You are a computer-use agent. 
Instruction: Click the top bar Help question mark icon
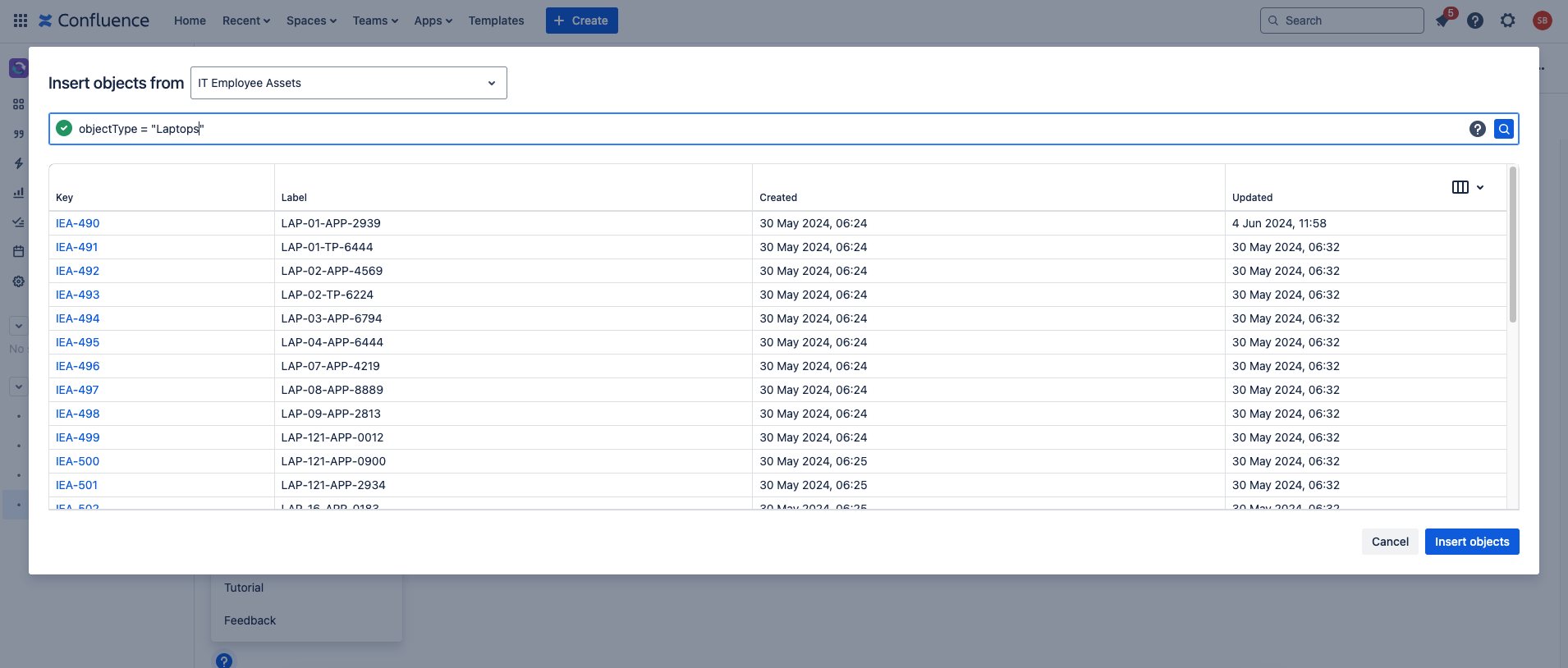(x=1474, y=21)
